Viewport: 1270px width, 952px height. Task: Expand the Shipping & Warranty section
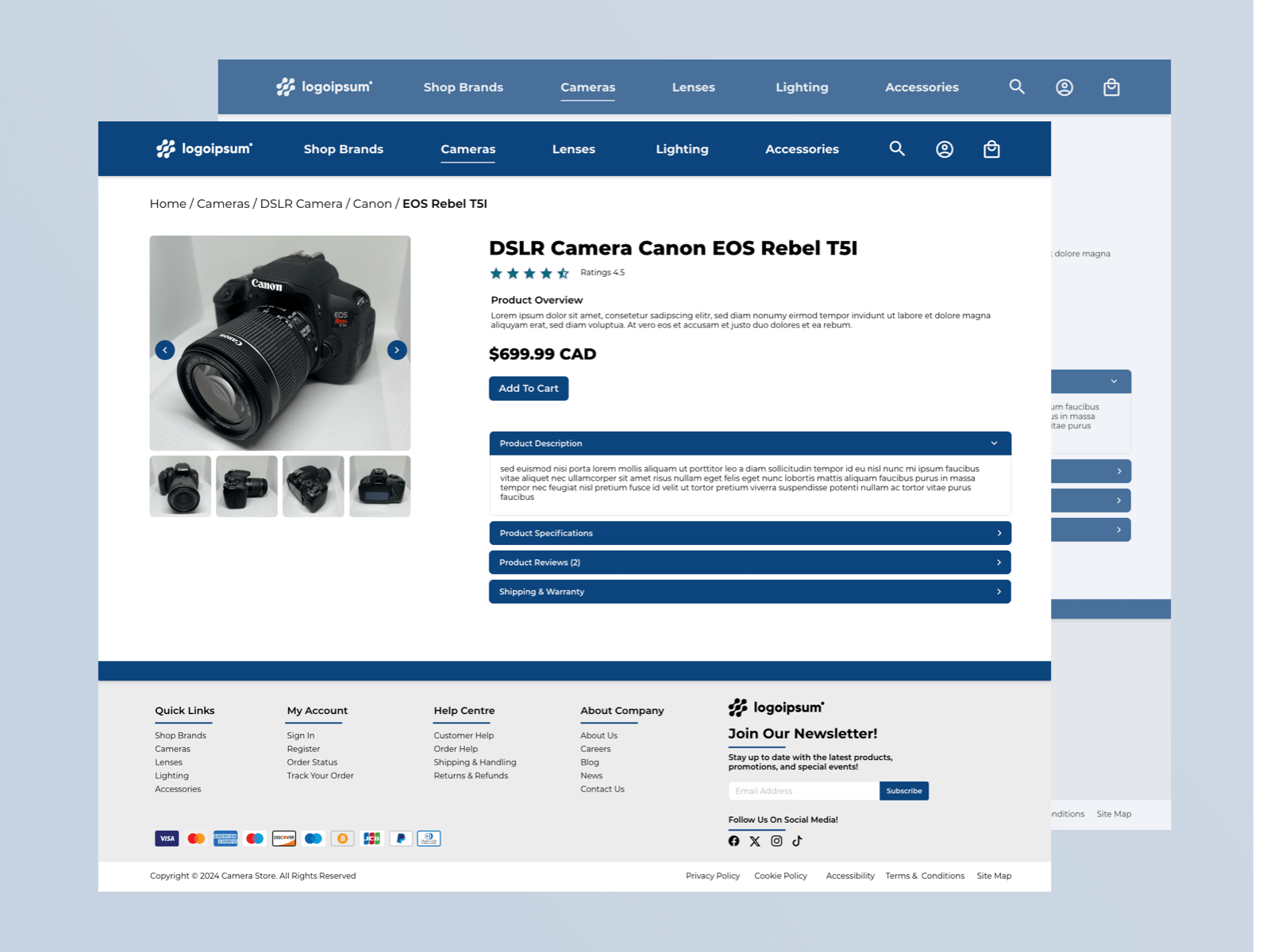point(750,592)
